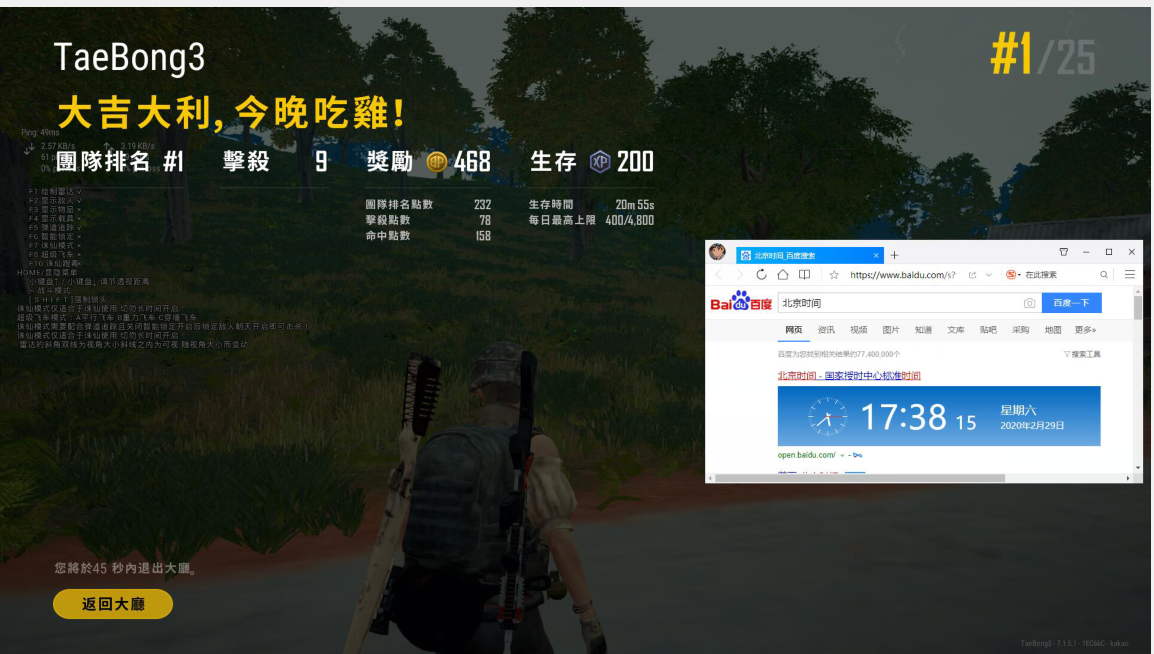Switch to the 地图 tab
The image size is (1154, 654).
pos(1052,330)
